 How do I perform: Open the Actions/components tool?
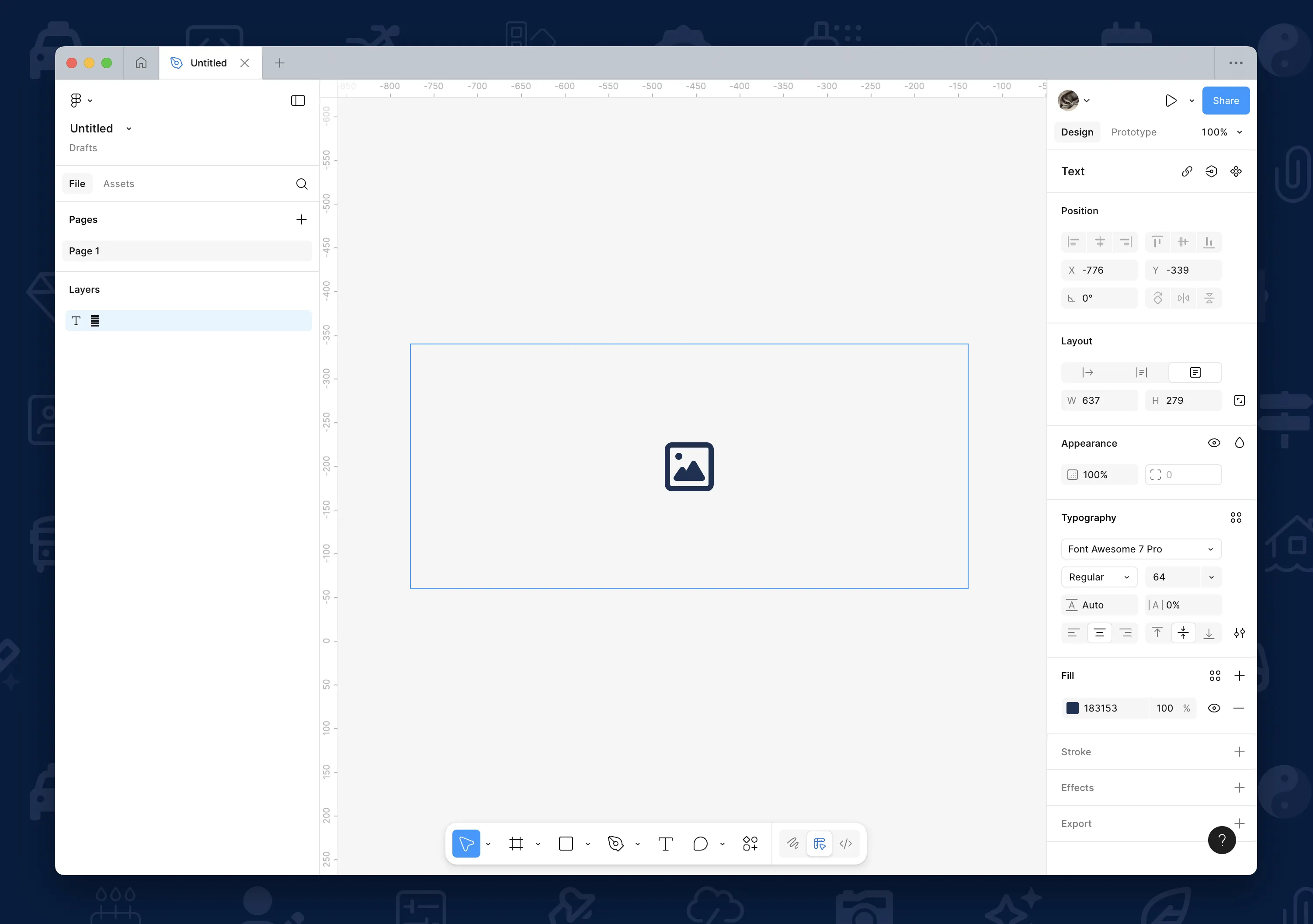coord(750,844)
